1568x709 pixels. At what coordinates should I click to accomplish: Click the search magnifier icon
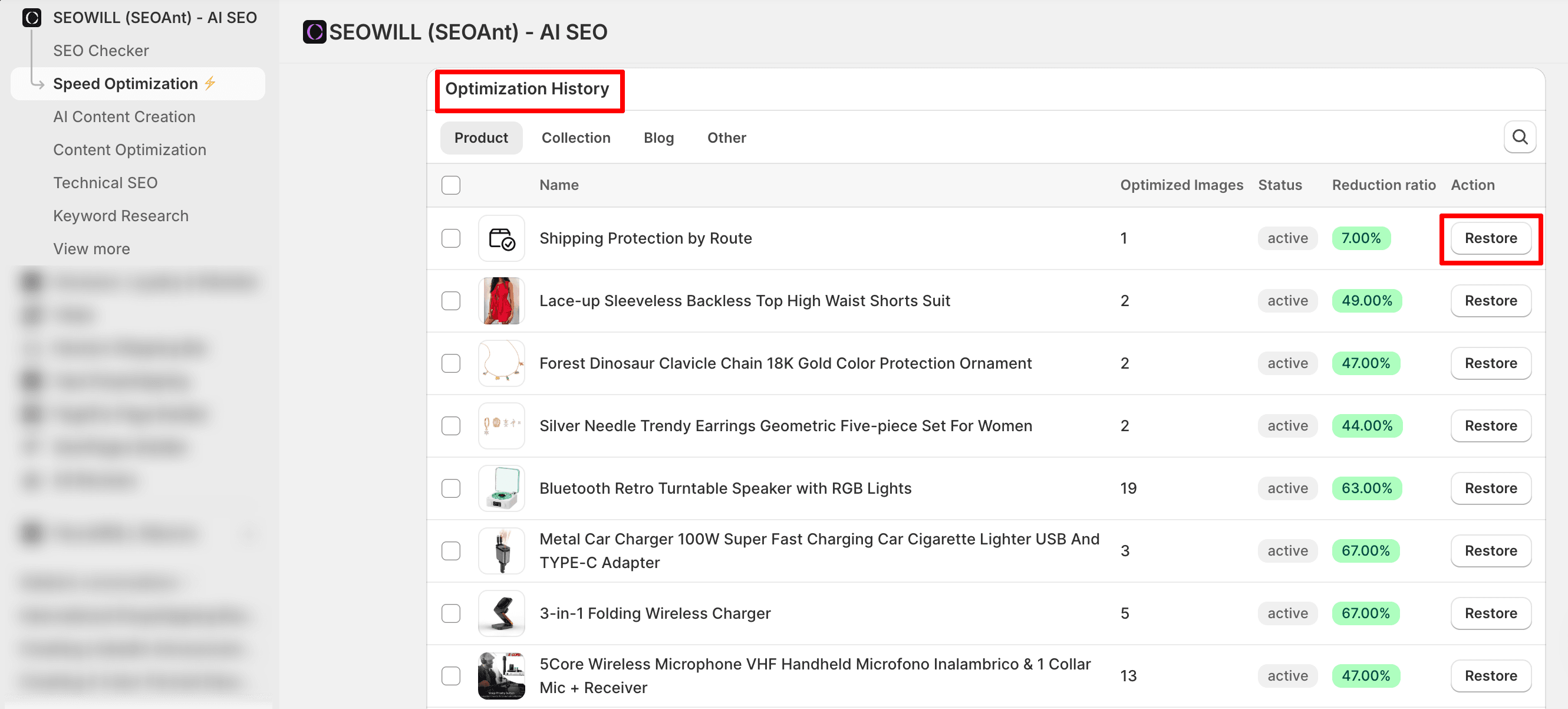[x=1519, y=137]
